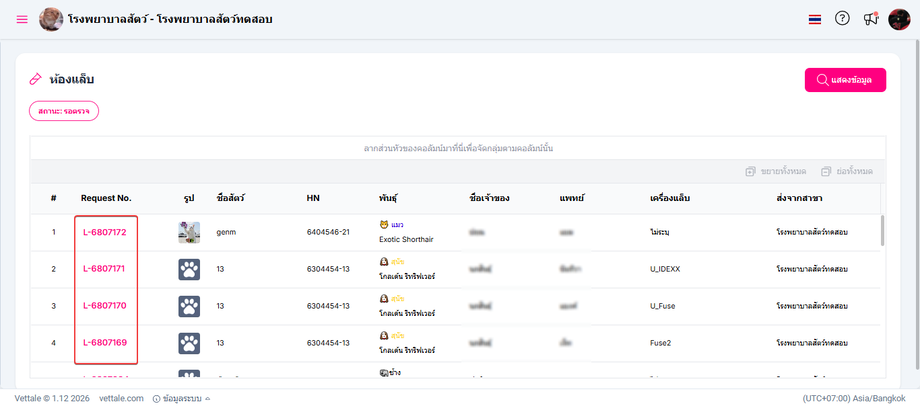Sort by the แพทย์ column header
The width and height of the screenshot is (920, 408).
tap(571, 198)
